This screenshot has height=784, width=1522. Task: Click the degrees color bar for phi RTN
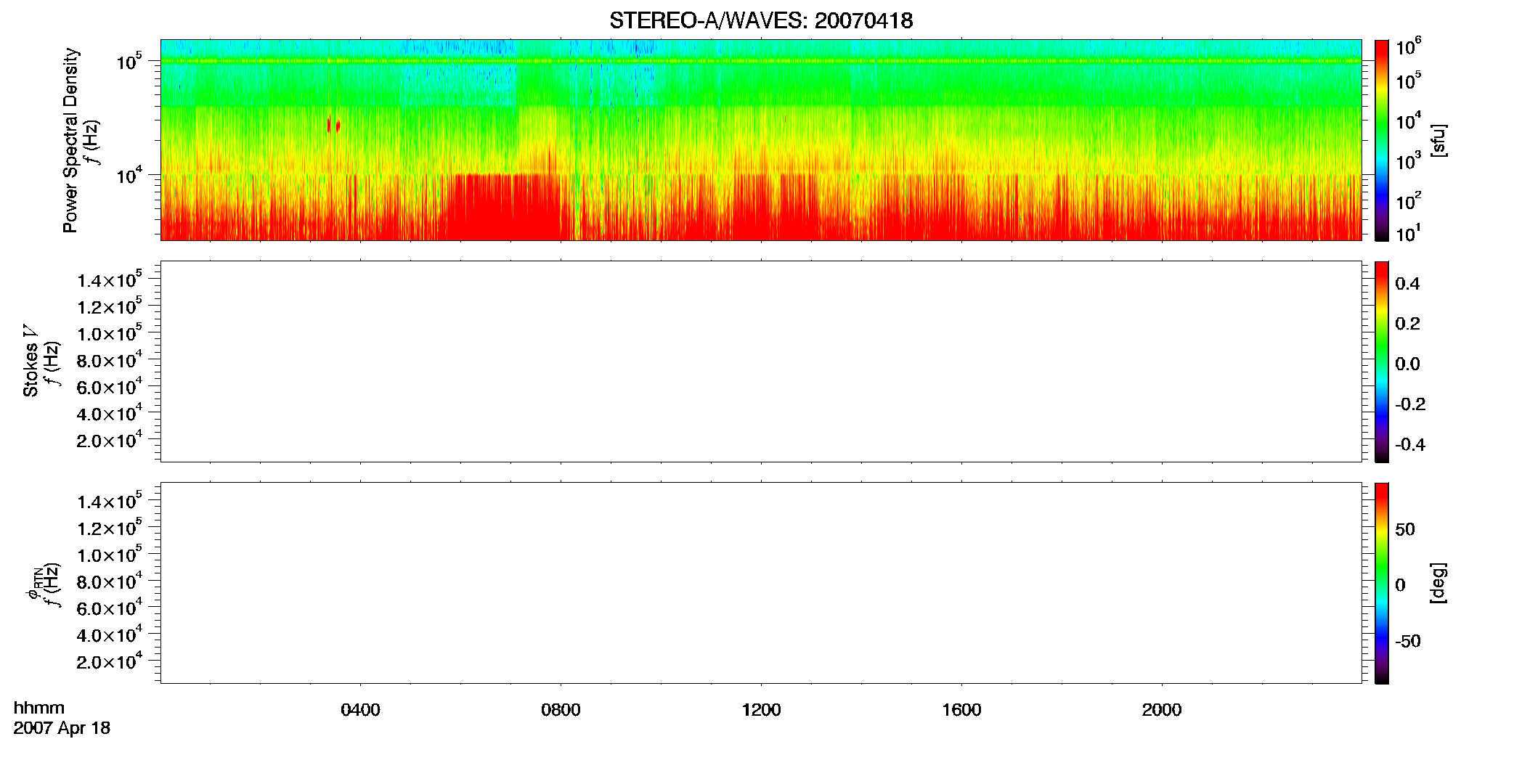click(1382, 583)
